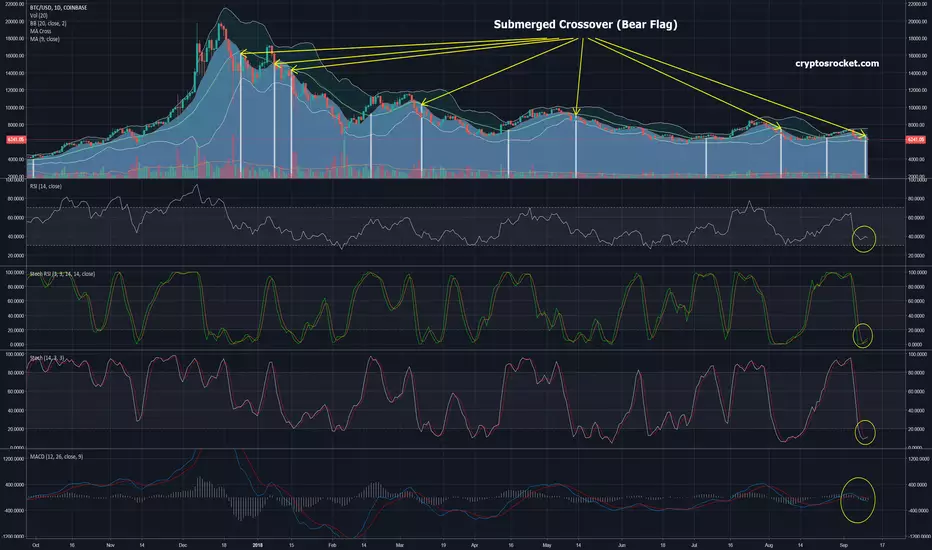Click the Stoch (14, 3, 3) pane label
The width and height of the screenshot is (932, 550).
tap(47, 358)
